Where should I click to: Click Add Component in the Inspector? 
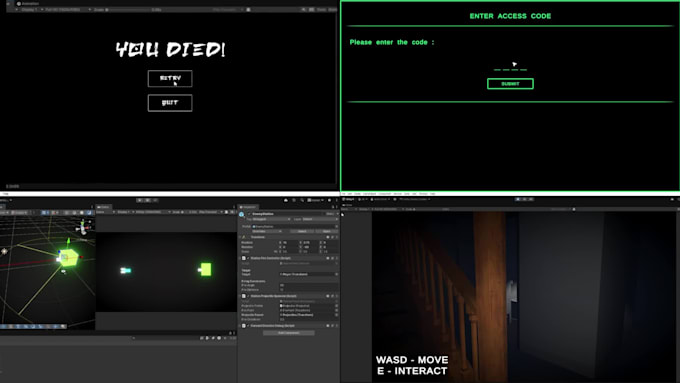pyautogui.click(x=289, y=333)
